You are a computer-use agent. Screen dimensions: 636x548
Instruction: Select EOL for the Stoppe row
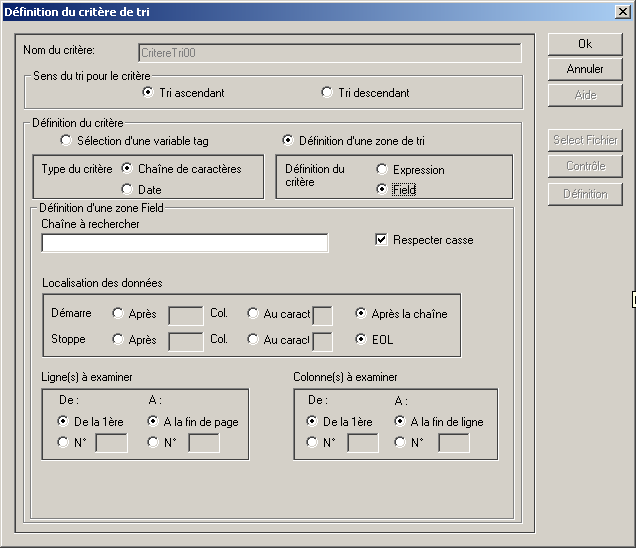361,340
